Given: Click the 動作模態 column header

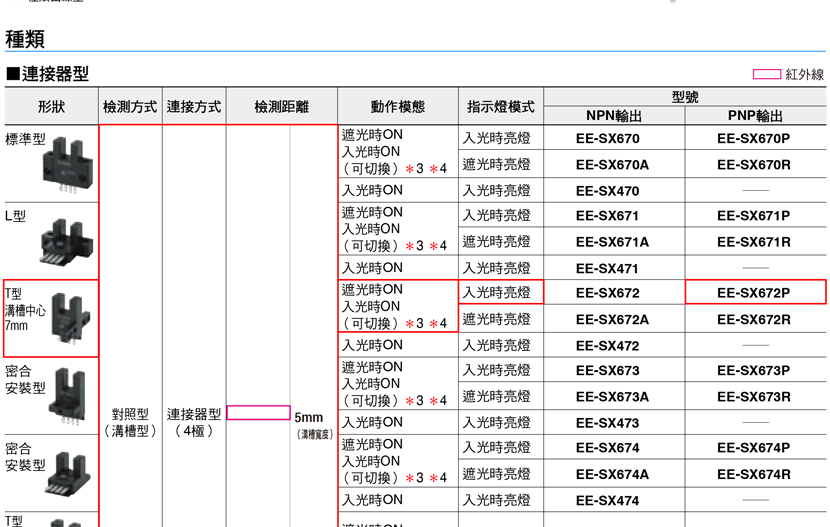Looking at the screenshot, I should tap(398, 107).
